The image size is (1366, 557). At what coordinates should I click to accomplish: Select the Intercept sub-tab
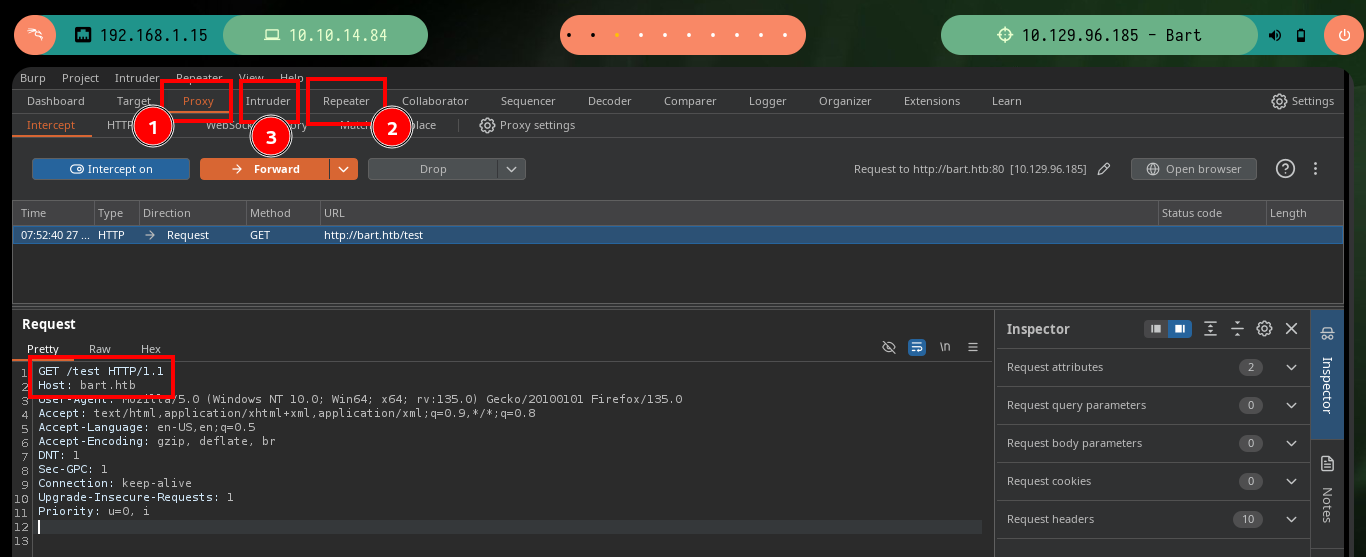click(51, 125)
